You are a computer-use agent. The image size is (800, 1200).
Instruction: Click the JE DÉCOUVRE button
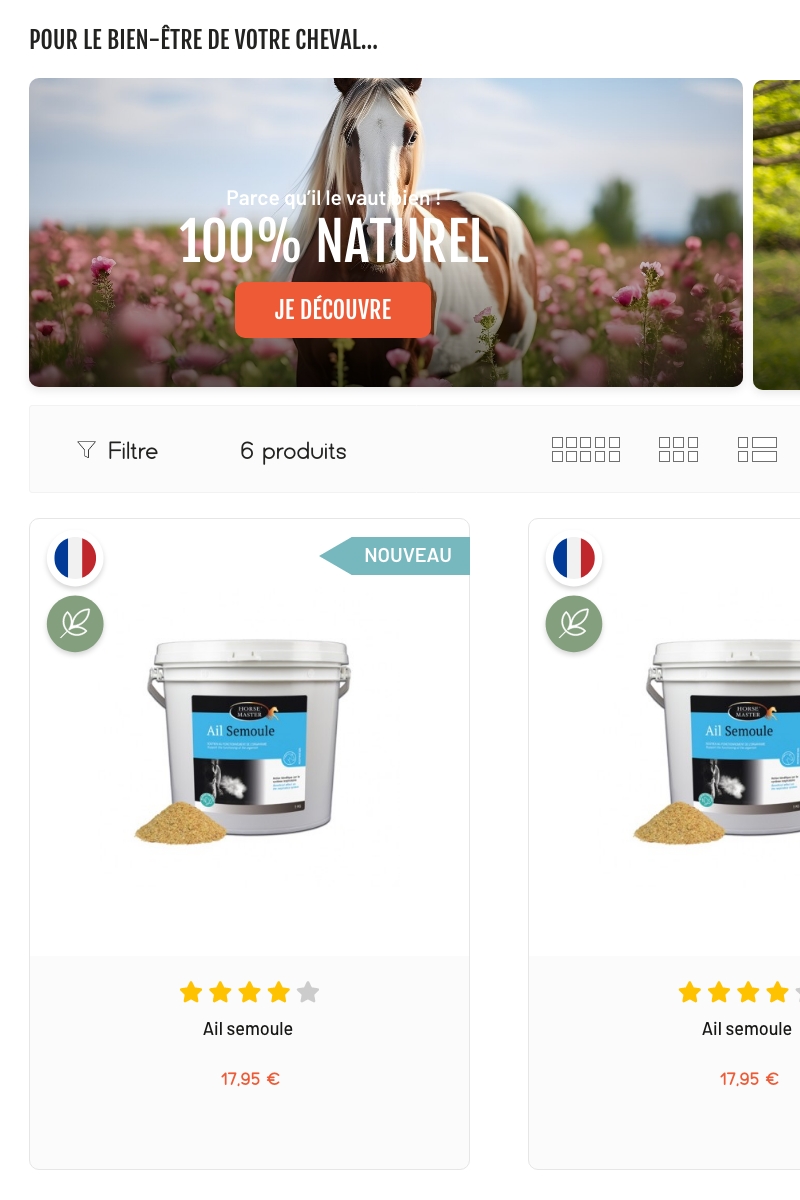[x=333, y=310]
